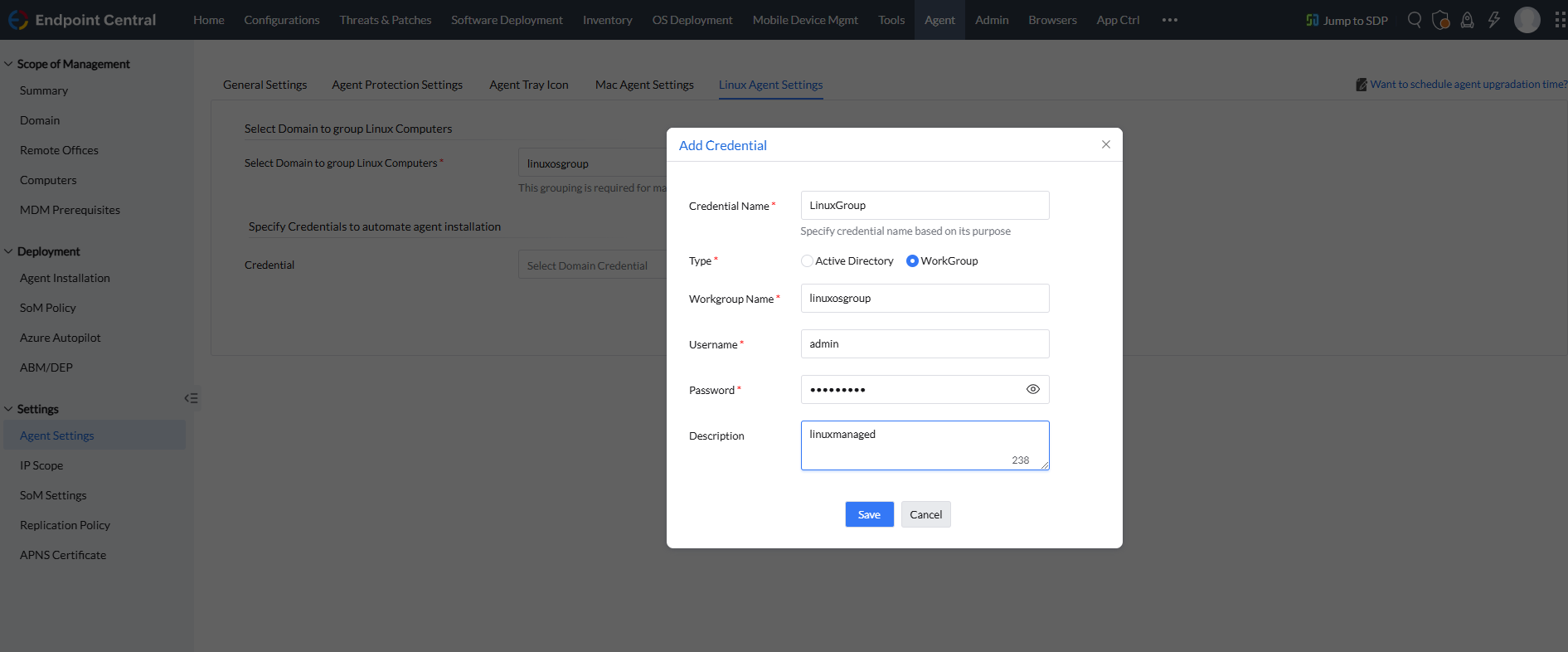1568x652 pixels.
Task: Click the Cancel button in the dialog
Action: pyautogui.click(x=925, y=514)
